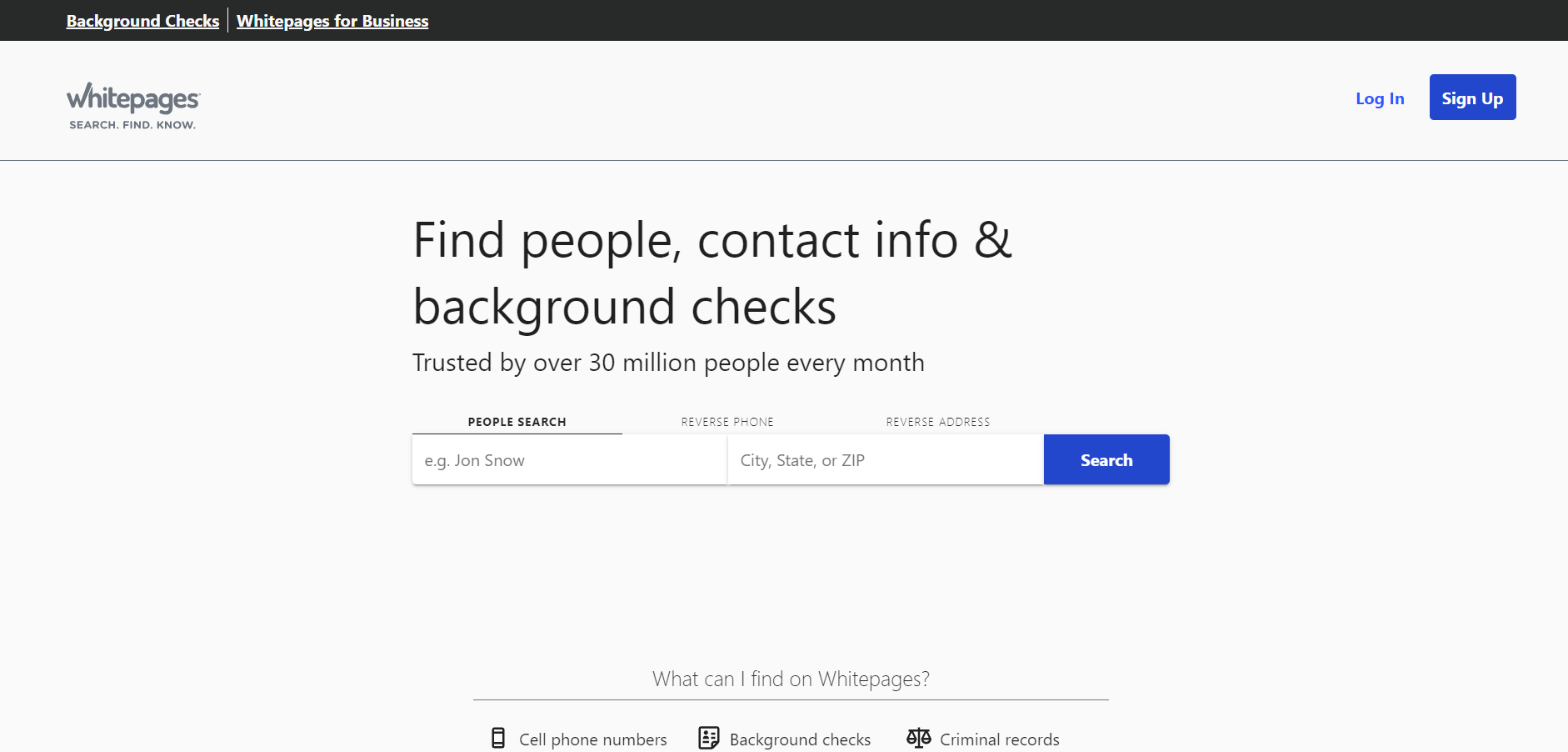
Task: Click 'What can I find on Whitepages?' heading
Action: 791,679
